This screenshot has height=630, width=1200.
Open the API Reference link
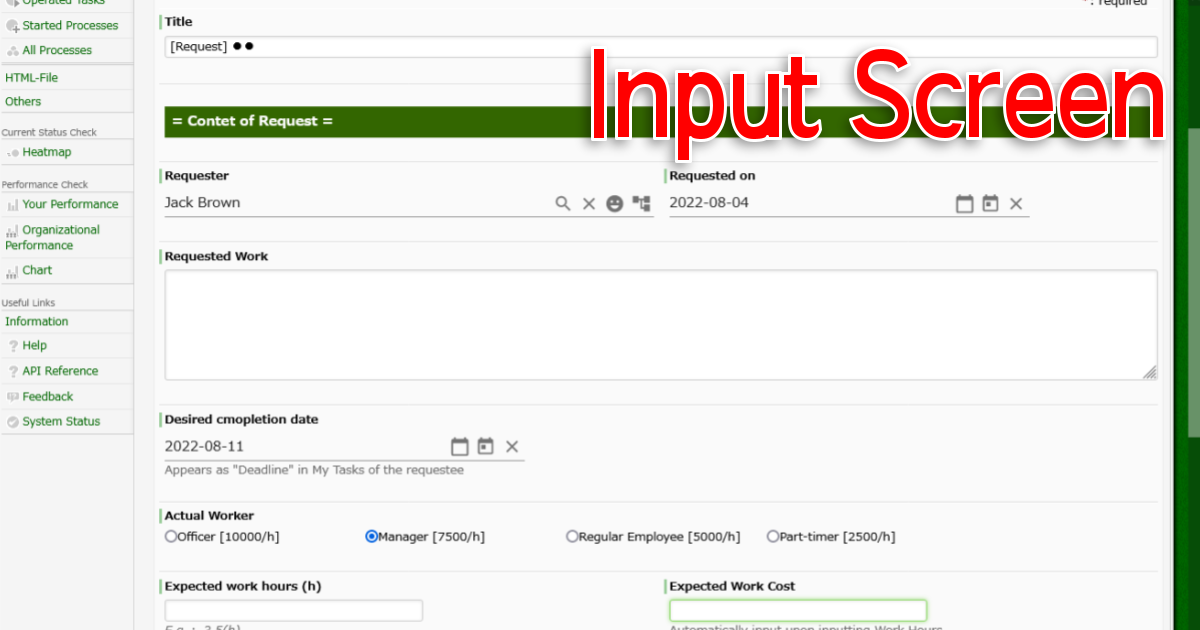point(60,371)
